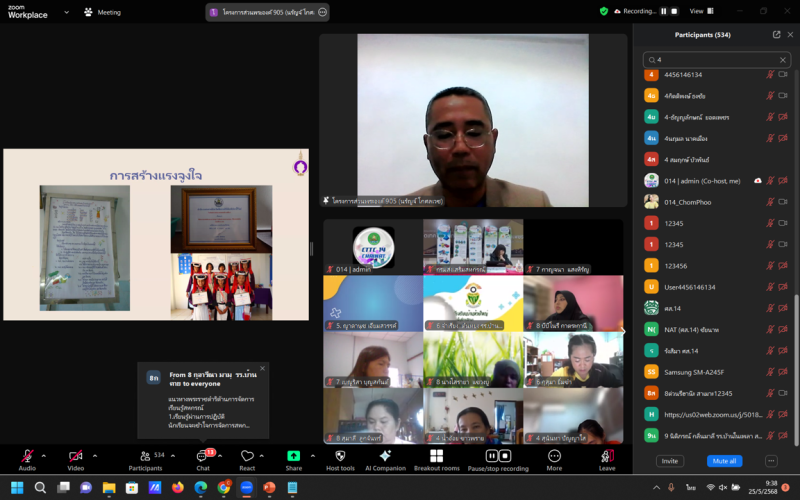Image resolution: width=800 pixels, height=500 pixels.
Task: Open share options arrow beside Share
Action: tap(313, 456)
